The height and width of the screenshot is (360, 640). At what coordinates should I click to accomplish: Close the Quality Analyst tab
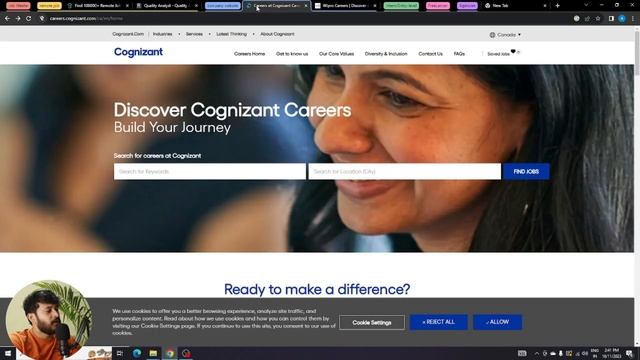(x=196, y=6)
